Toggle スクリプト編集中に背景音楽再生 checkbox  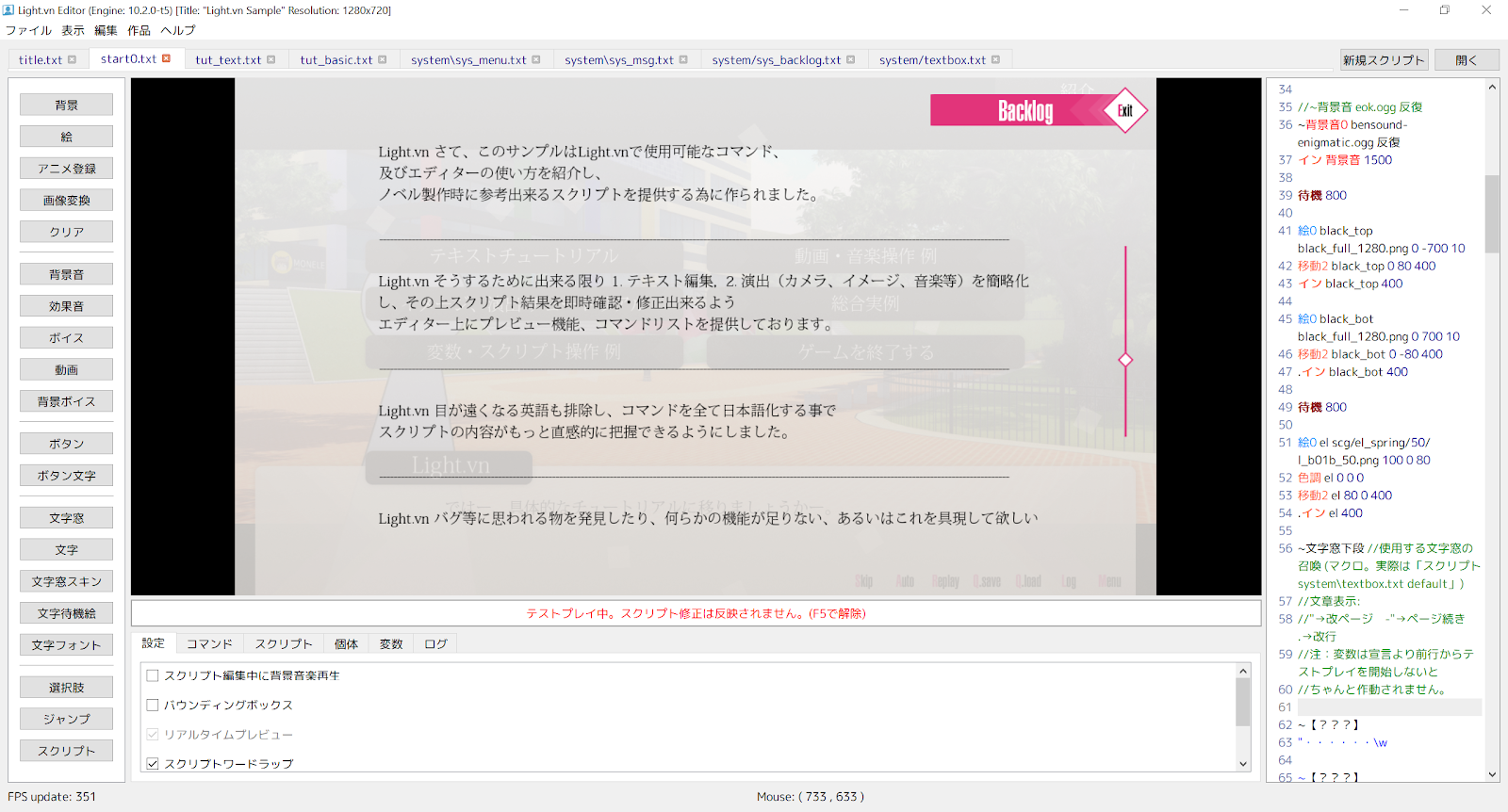coord(153,675)
